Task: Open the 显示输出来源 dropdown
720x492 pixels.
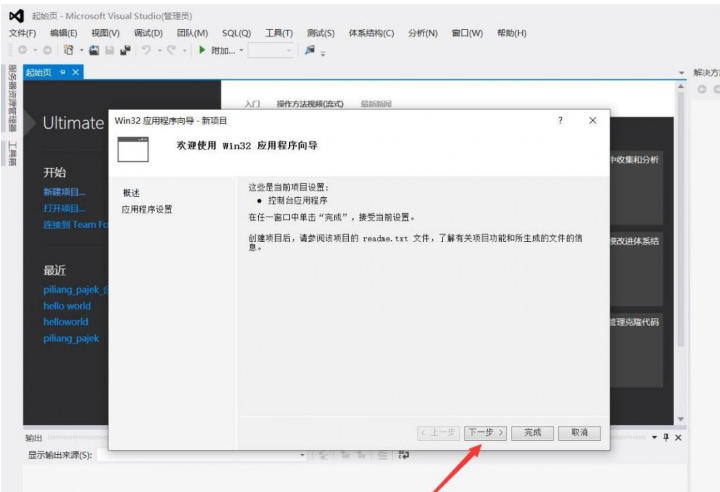Action: click(303, 455)
